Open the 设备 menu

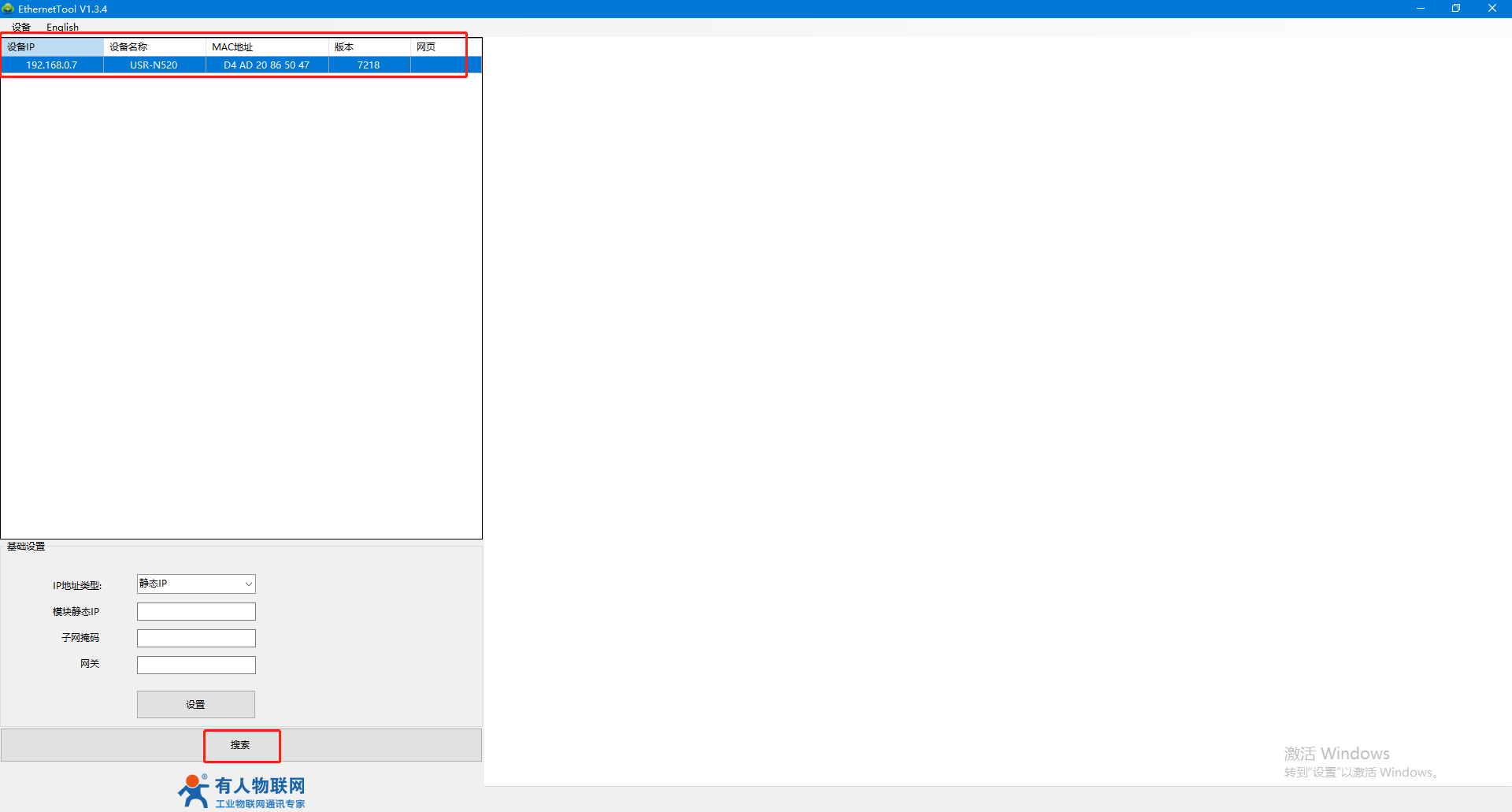[x=21, y=28]
